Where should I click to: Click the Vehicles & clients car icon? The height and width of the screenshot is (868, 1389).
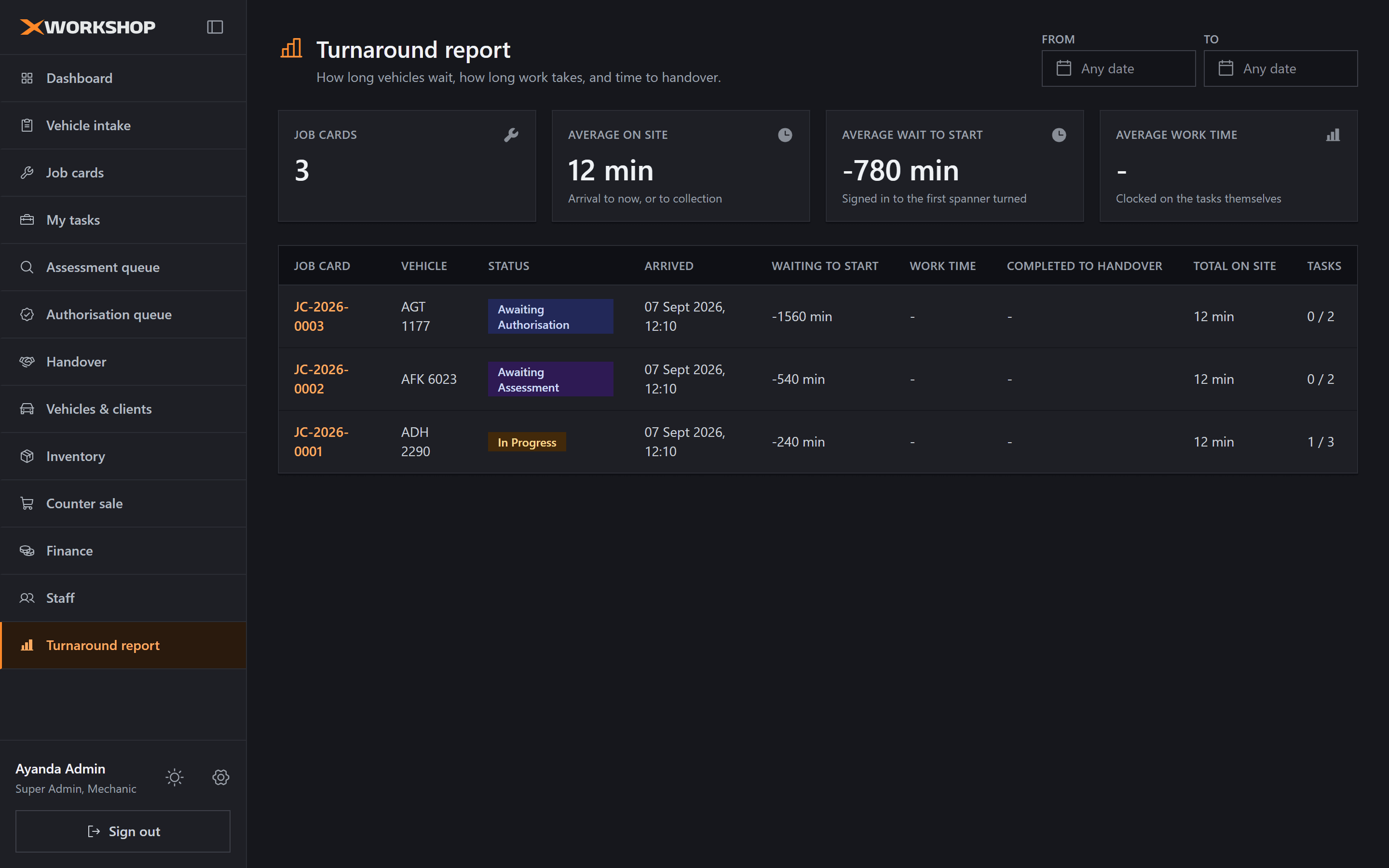(27, 409)
